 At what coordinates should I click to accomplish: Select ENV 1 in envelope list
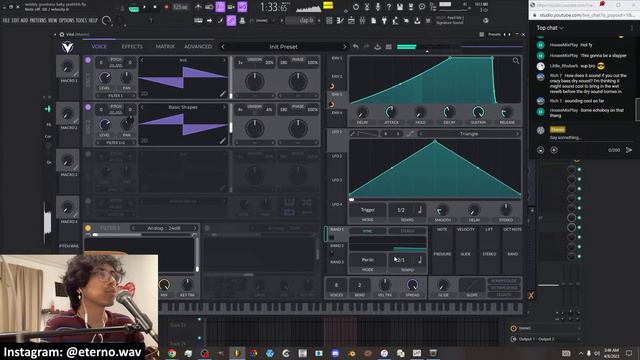[337, 58]
